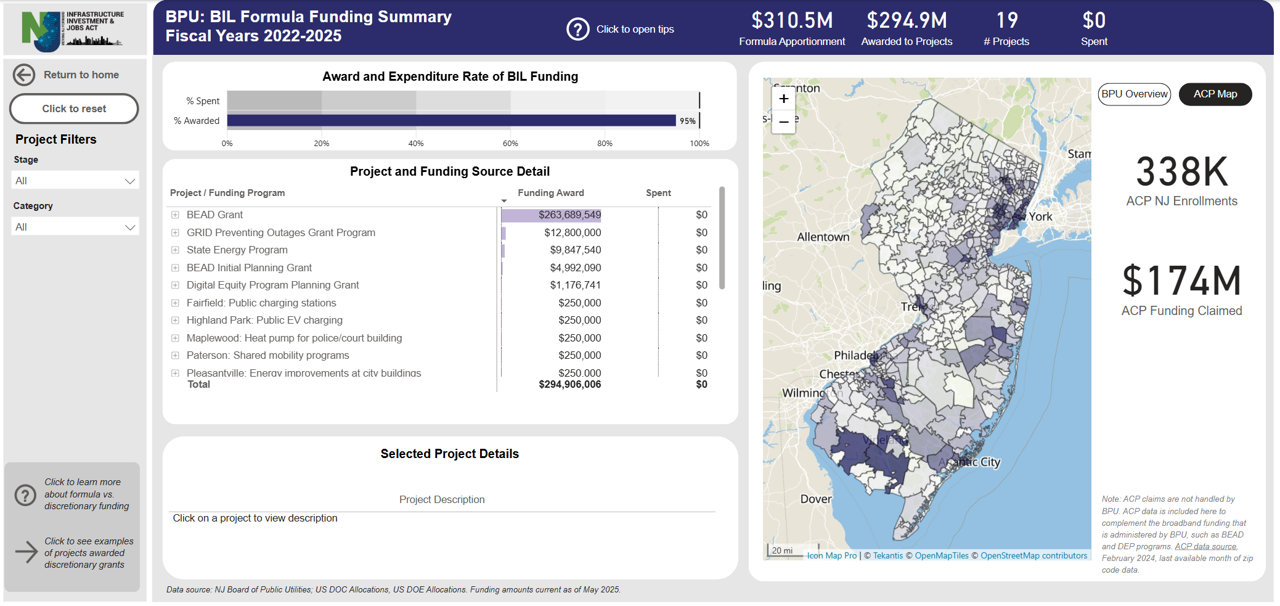Select the ACP Map toggle button

[1215, 94]
